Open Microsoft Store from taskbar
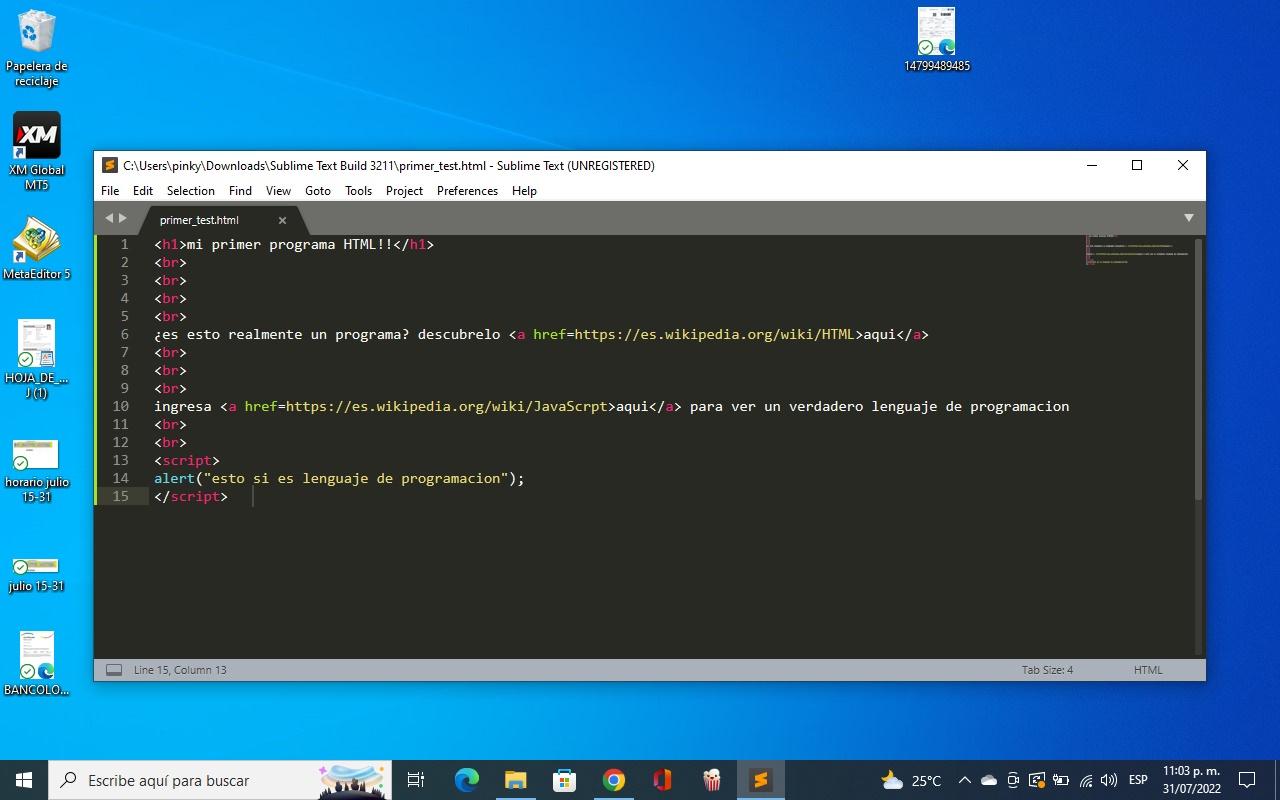1280x800 pixels. point(564,780)
